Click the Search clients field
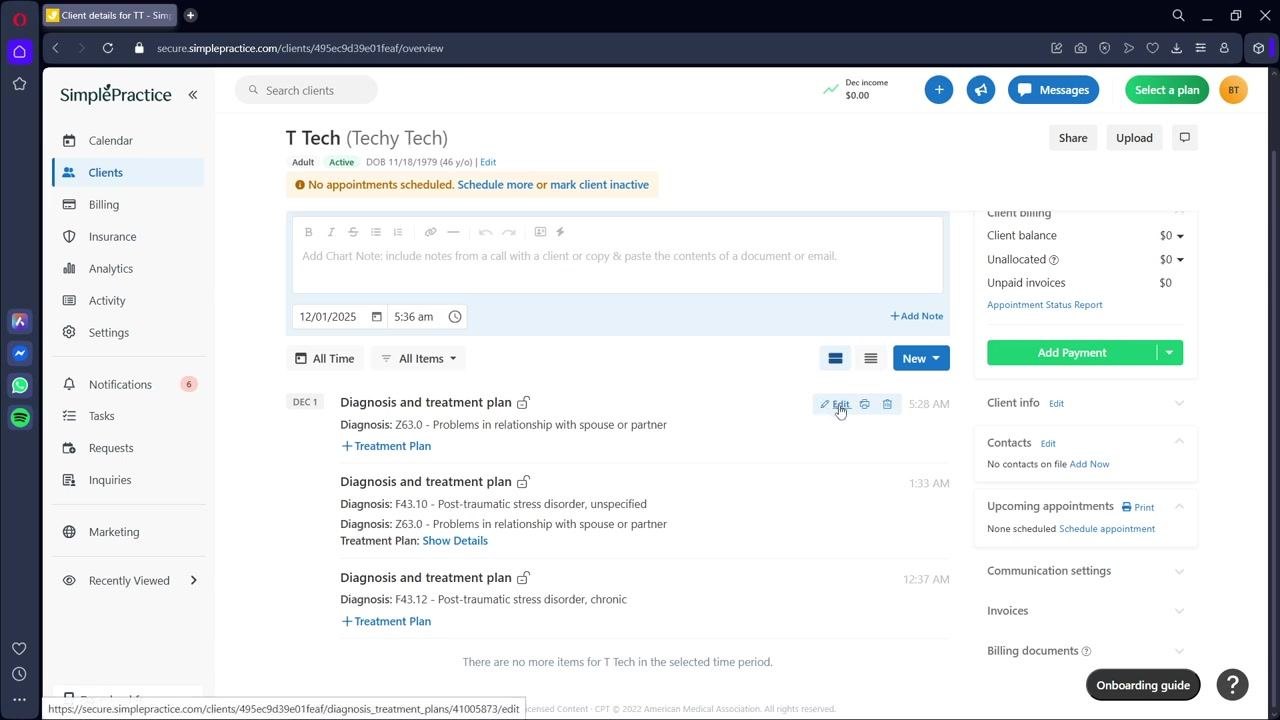The width and height of the screenshot is (1280, 720). pos(306,90)
